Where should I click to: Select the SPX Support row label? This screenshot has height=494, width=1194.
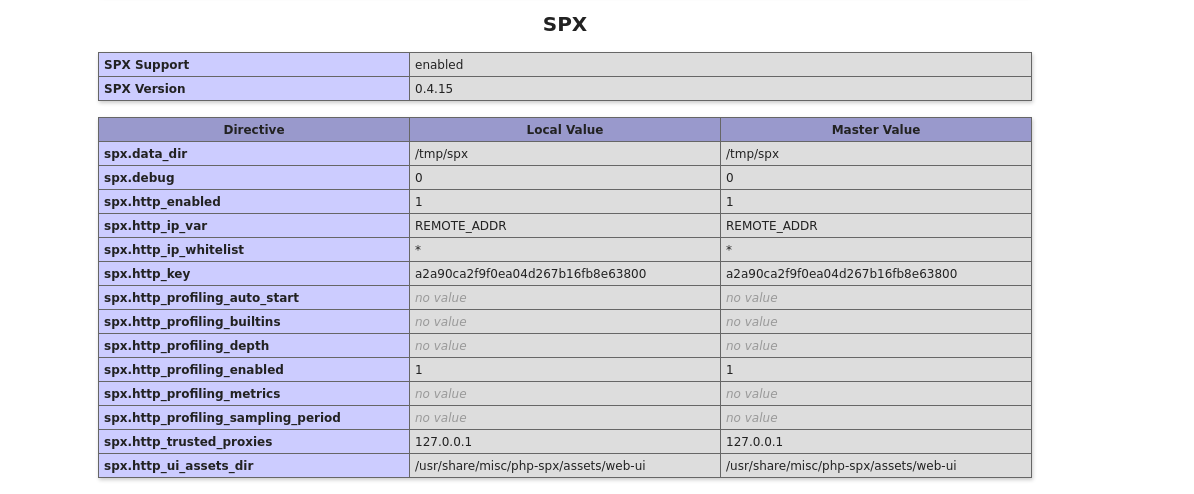pyautogui.click(x=147, y=65)
